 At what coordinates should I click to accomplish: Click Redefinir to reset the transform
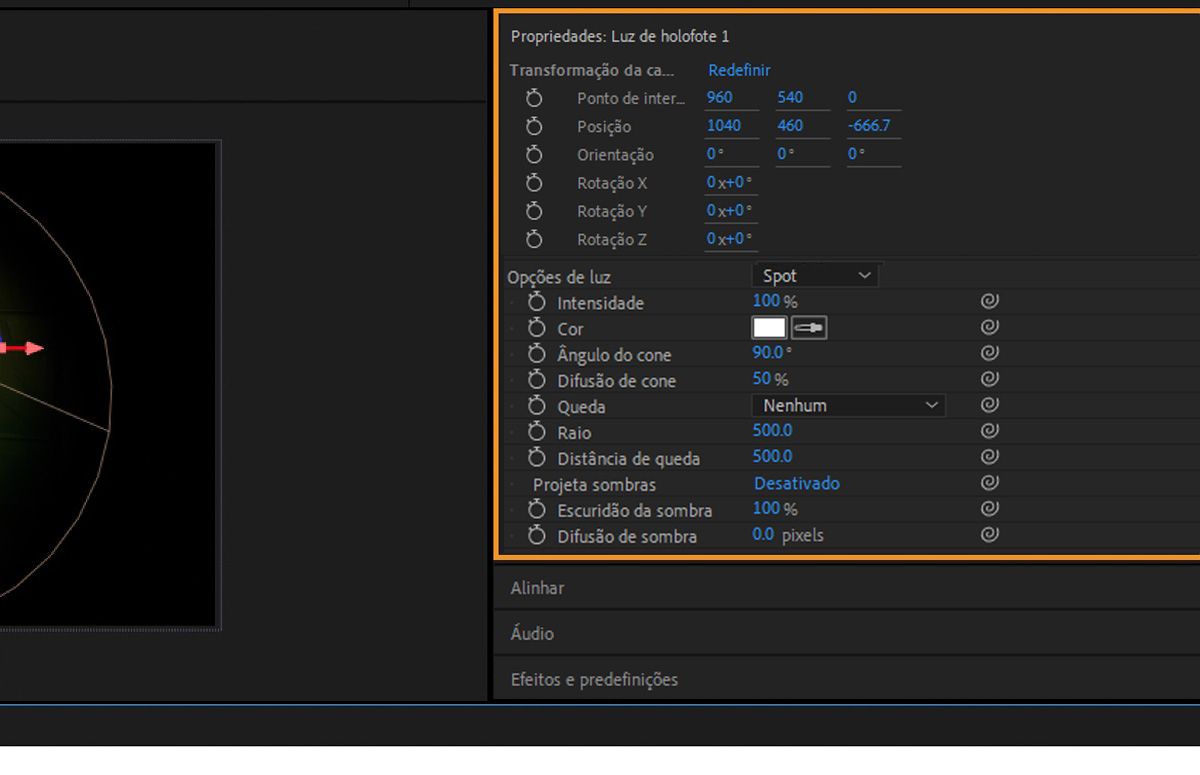click(739, 70)
